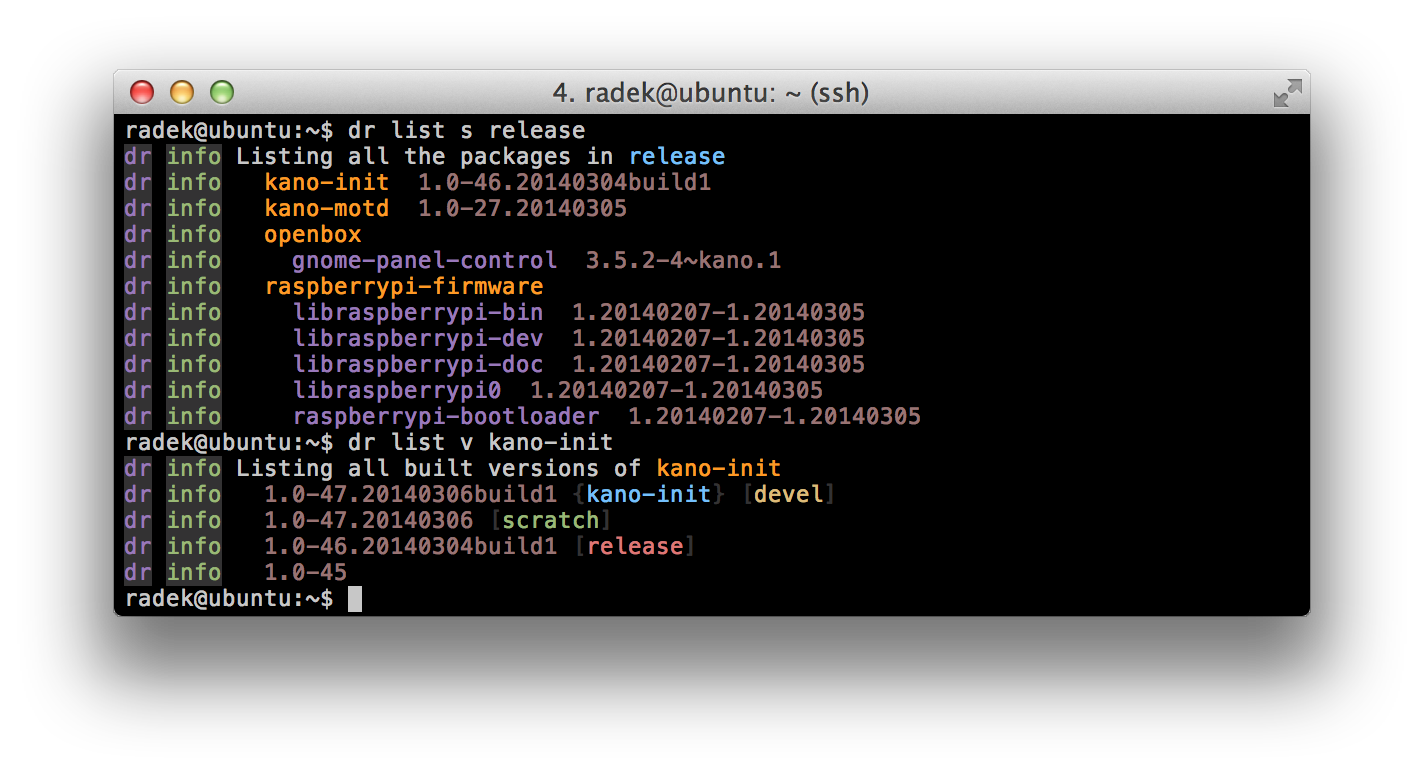Click the version '1.0-46.20140304build1' next to kano-init

(x=565, y=182)
